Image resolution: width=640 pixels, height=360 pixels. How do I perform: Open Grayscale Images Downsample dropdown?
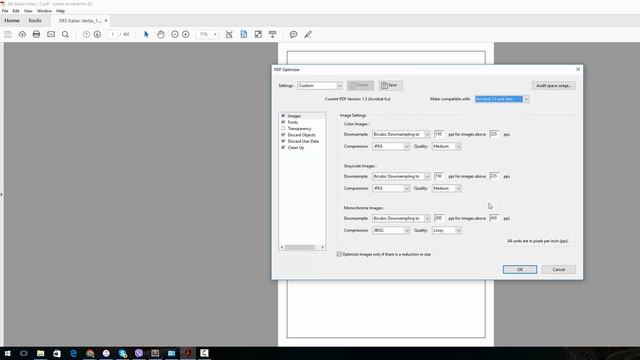tap(401, 176)
